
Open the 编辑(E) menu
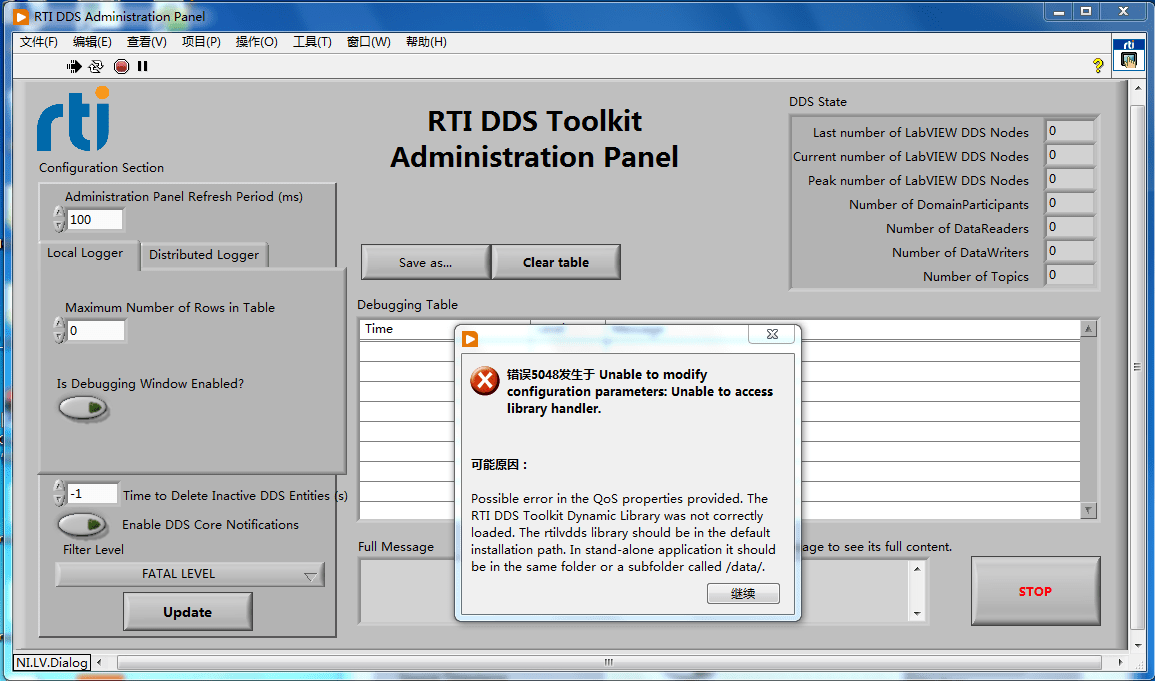pos(92,42)
